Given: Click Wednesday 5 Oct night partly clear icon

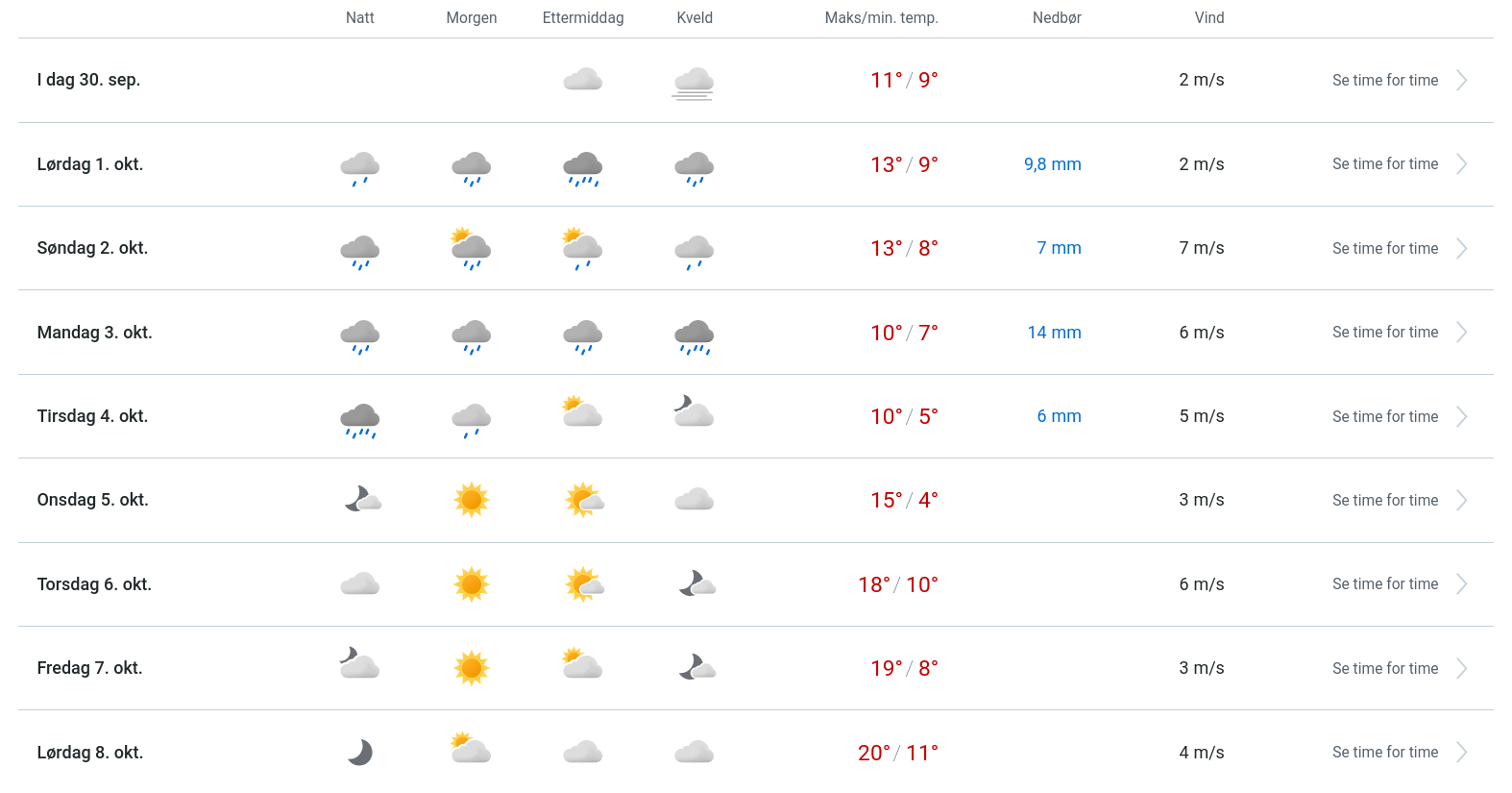Looking at the screenshot, I should [x=362, y=499].
